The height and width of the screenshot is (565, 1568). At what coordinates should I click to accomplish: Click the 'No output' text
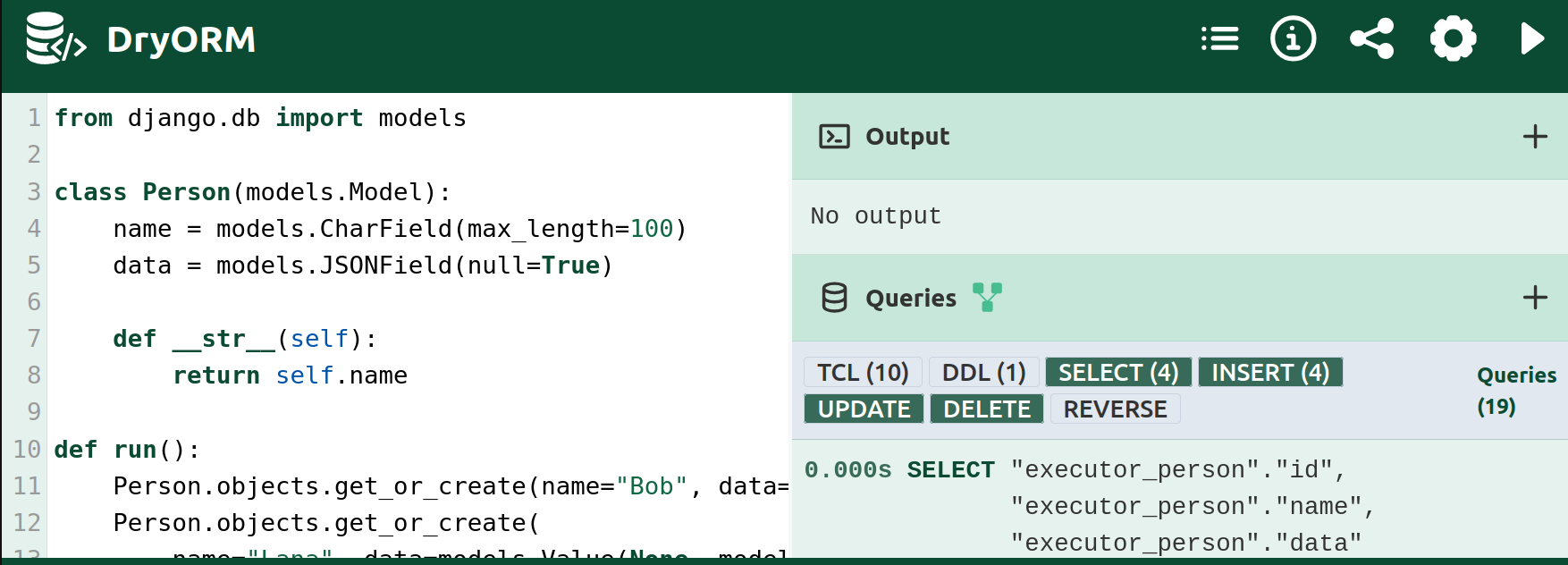(x=875, y=216)
